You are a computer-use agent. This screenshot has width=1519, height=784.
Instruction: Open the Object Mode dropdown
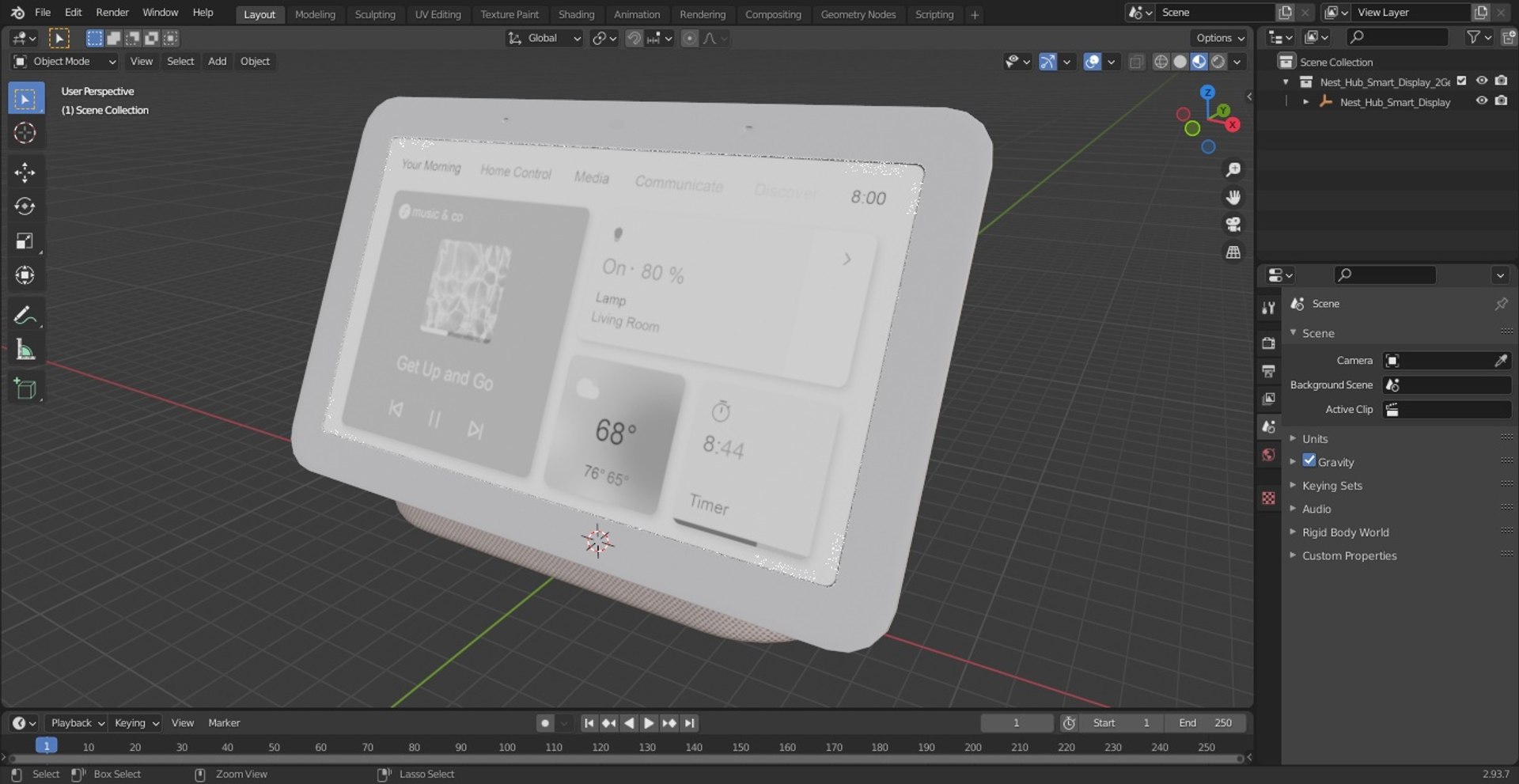coord(65,62)
